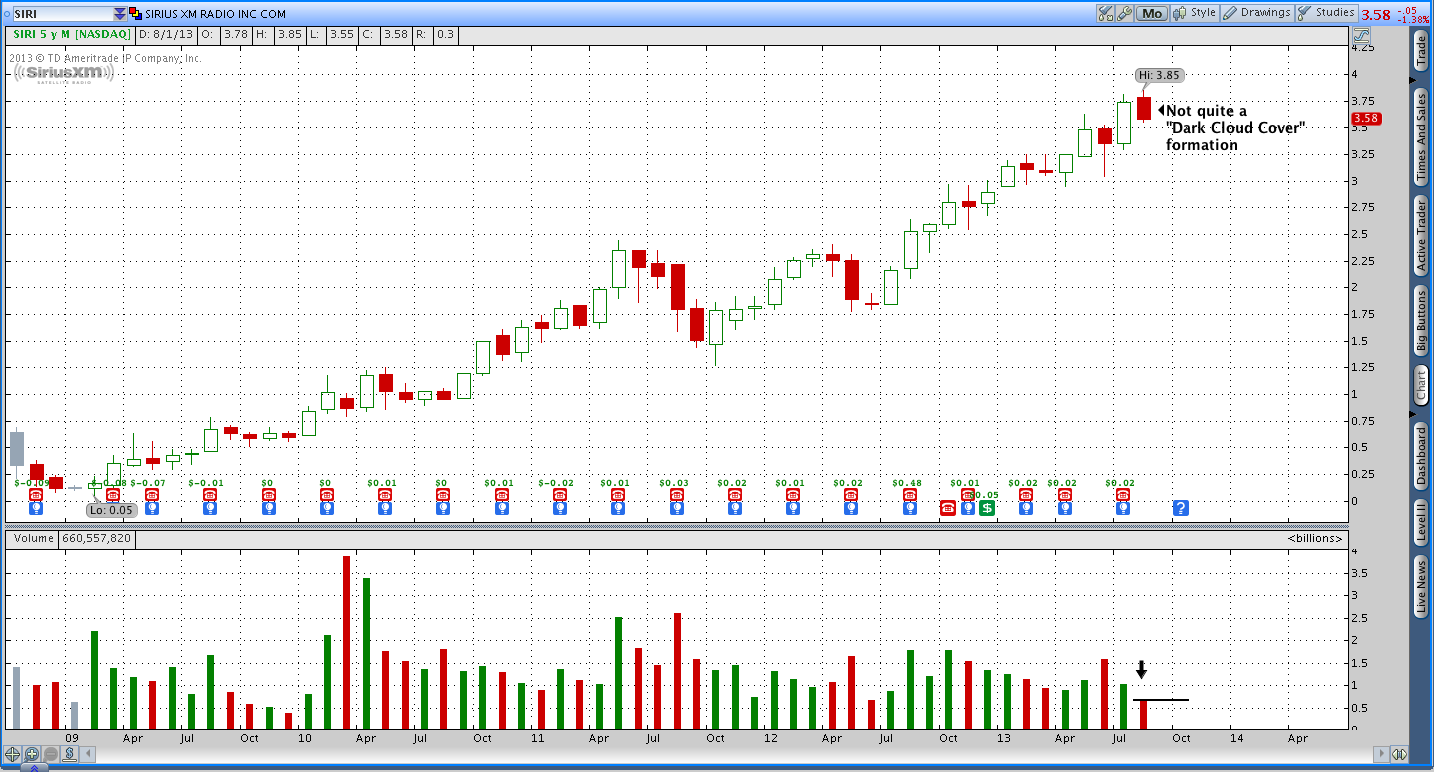Click the Style button

coord(1194,13)
